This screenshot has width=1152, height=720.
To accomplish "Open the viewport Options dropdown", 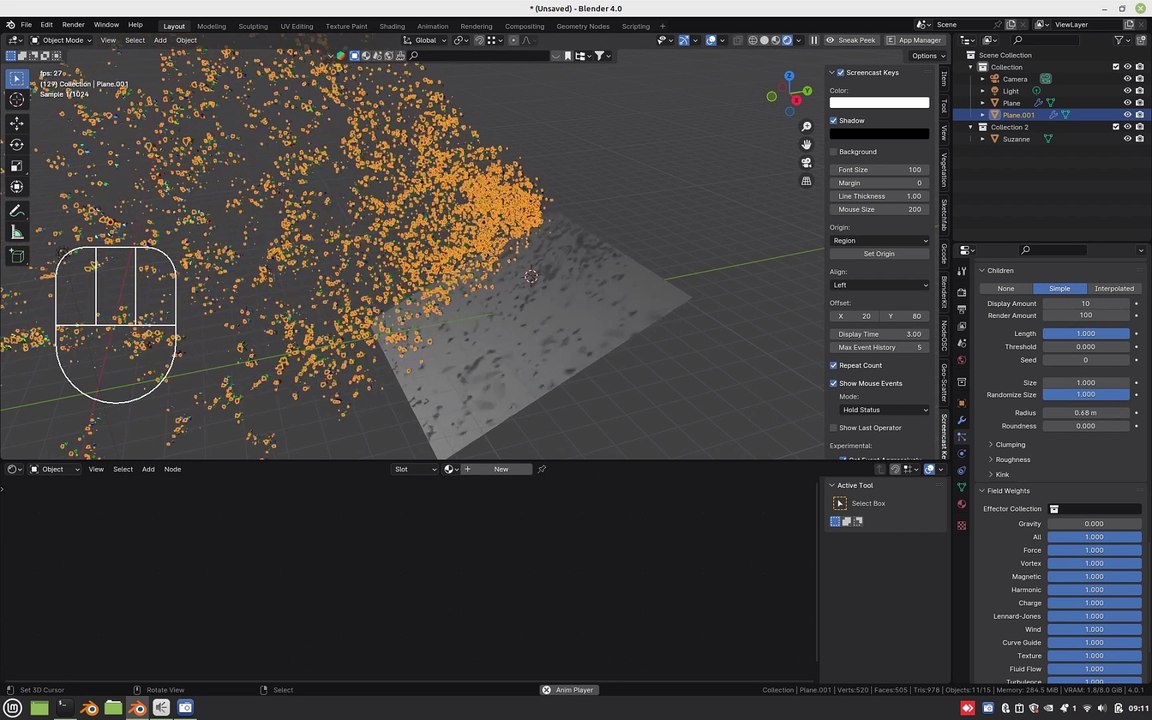I will click(929, 56).
